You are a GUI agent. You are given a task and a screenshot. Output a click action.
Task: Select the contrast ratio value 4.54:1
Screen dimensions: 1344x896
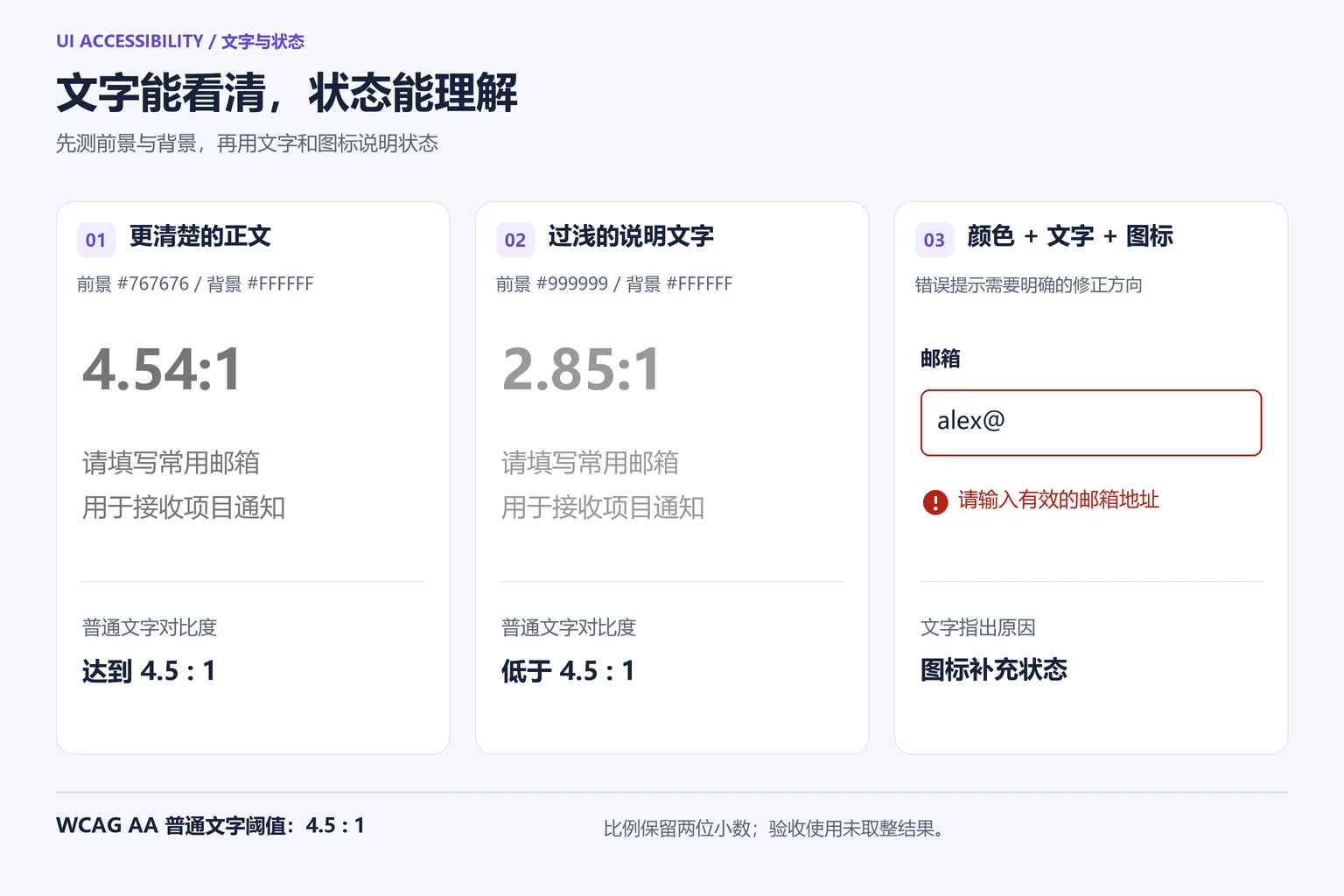[162, 369]
